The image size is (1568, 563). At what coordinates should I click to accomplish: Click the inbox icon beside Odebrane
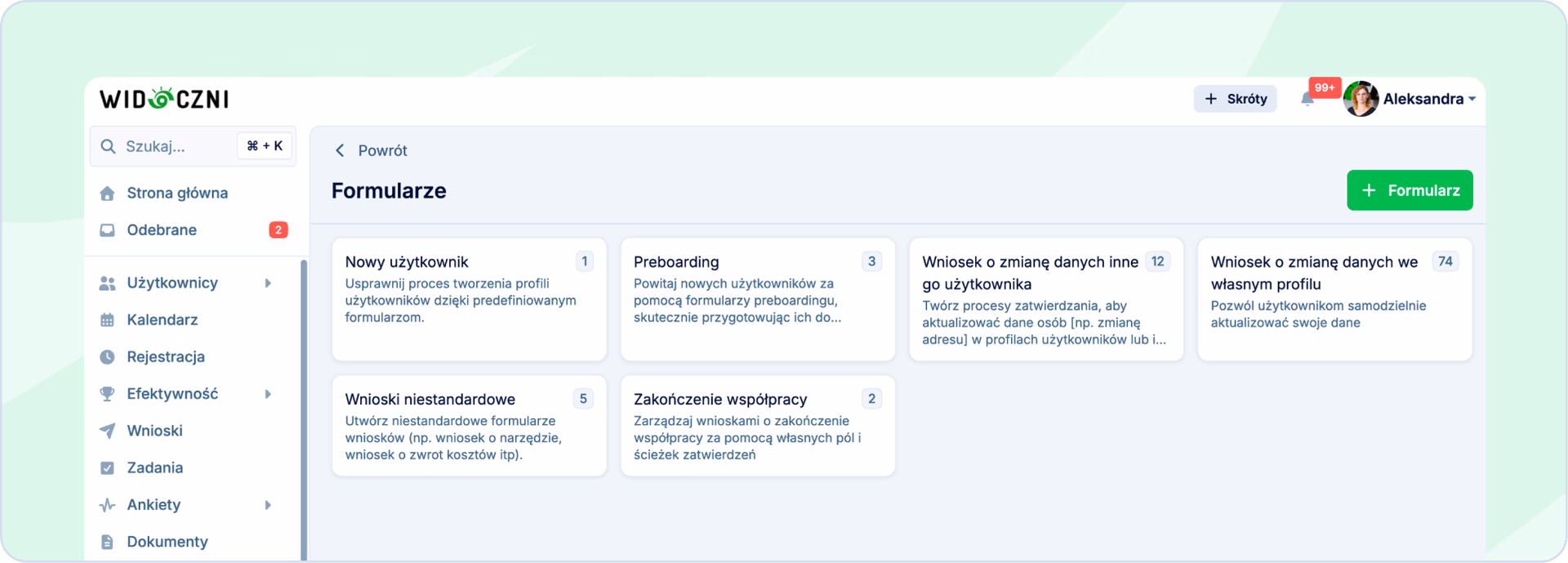107,230
